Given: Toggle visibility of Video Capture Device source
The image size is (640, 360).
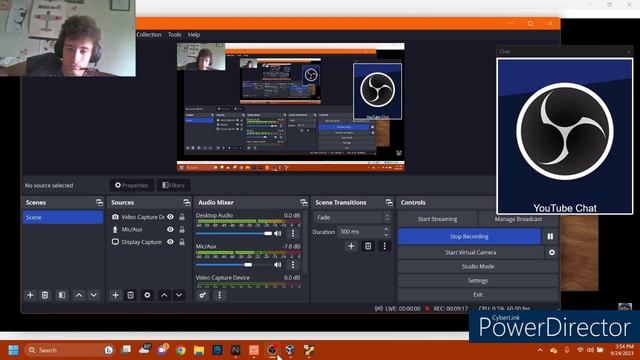Looking at the screenshot, I should [x=170, y=217].
